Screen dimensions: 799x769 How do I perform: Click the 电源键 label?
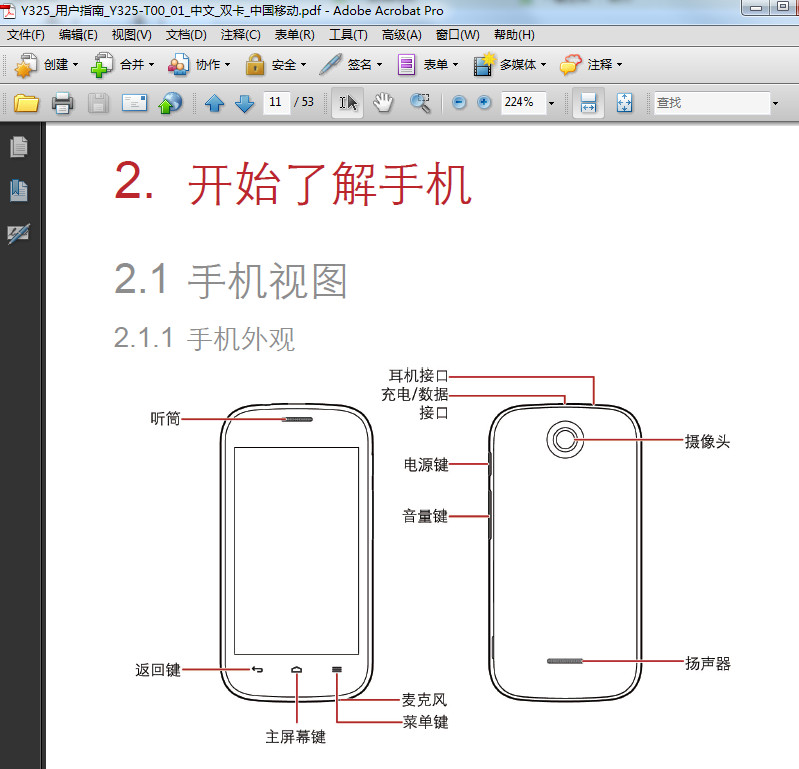tap(426, 464)
